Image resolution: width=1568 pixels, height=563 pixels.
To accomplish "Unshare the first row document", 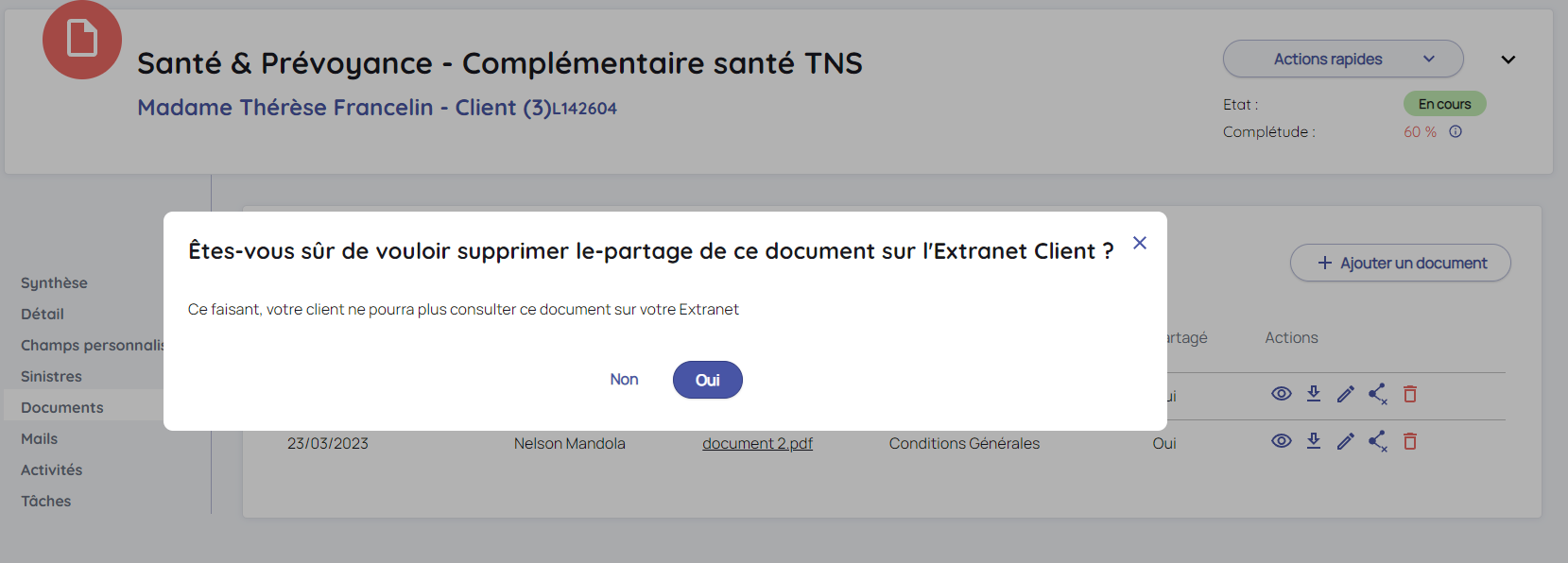I will (x=1378, y=394).
